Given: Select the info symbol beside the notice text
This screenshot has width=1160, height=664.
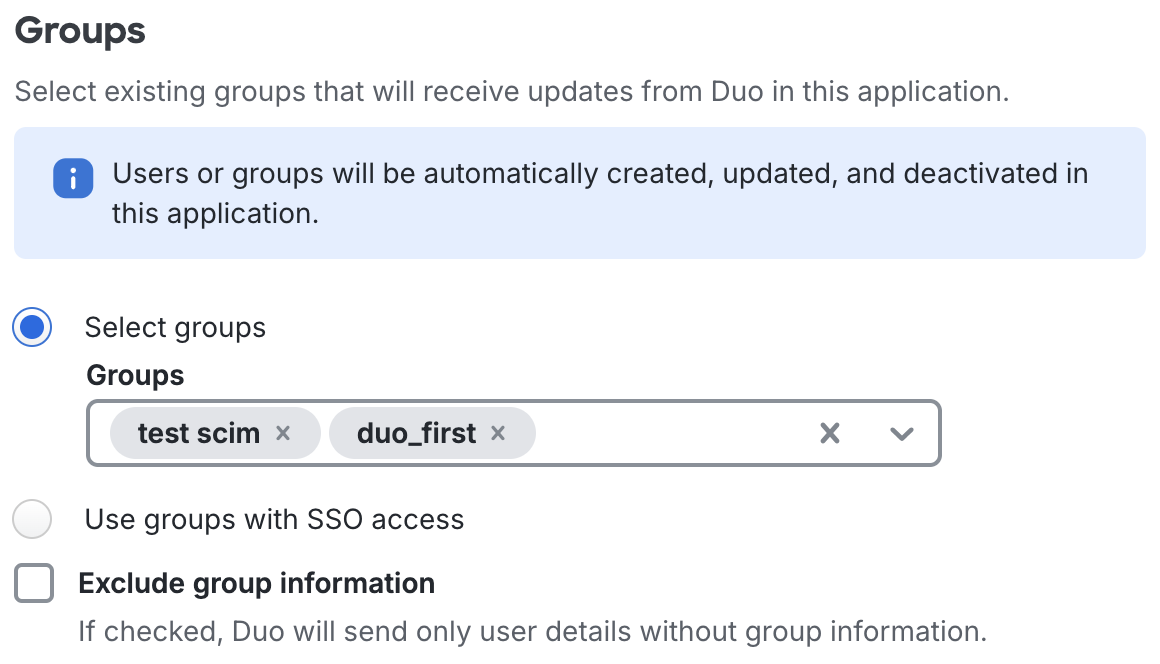Looking at the screenshot, I should pyautogui.click(x=73, y=178).
